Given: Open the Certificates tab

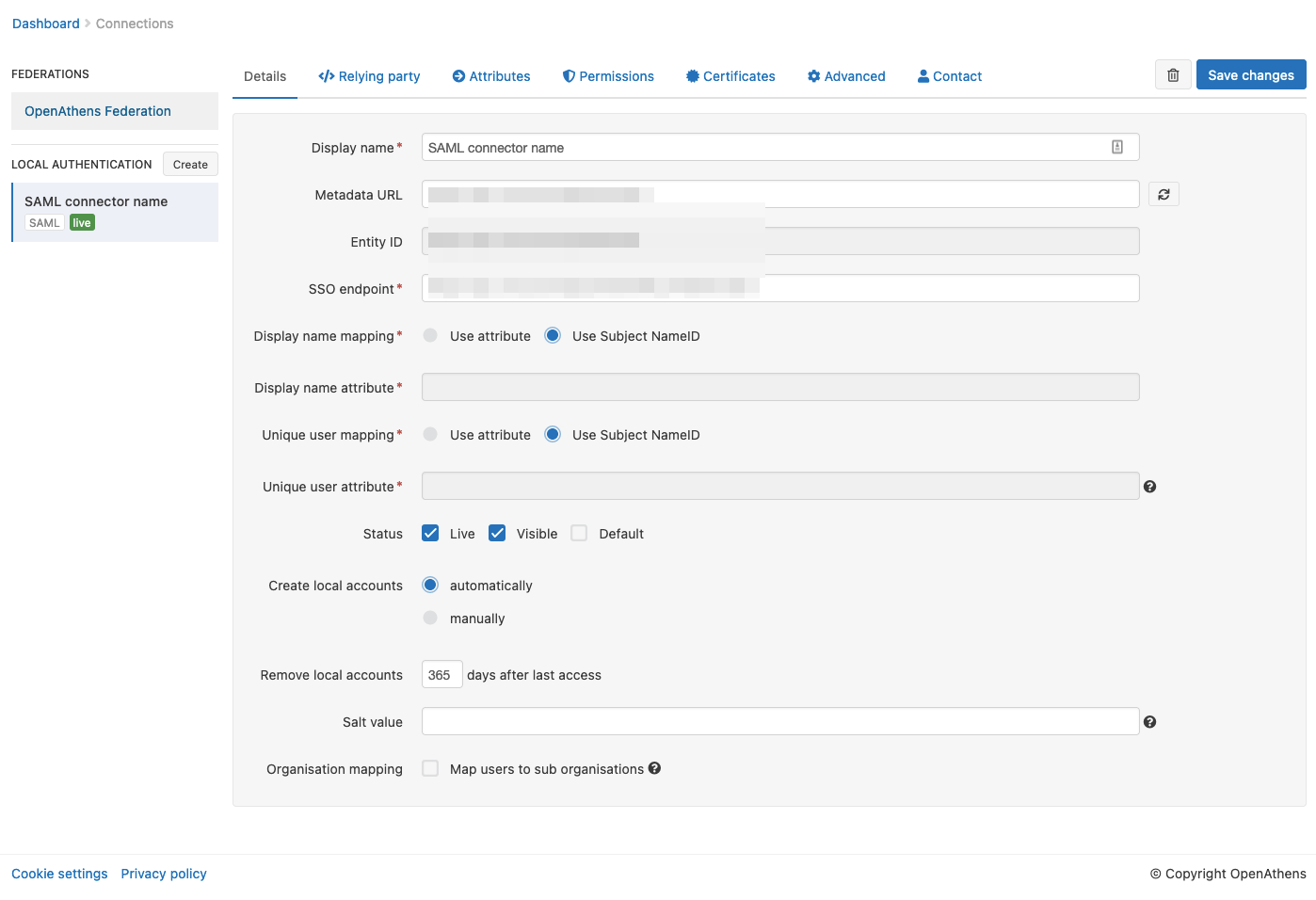Looking at the screenshot, I should [730, 76].
